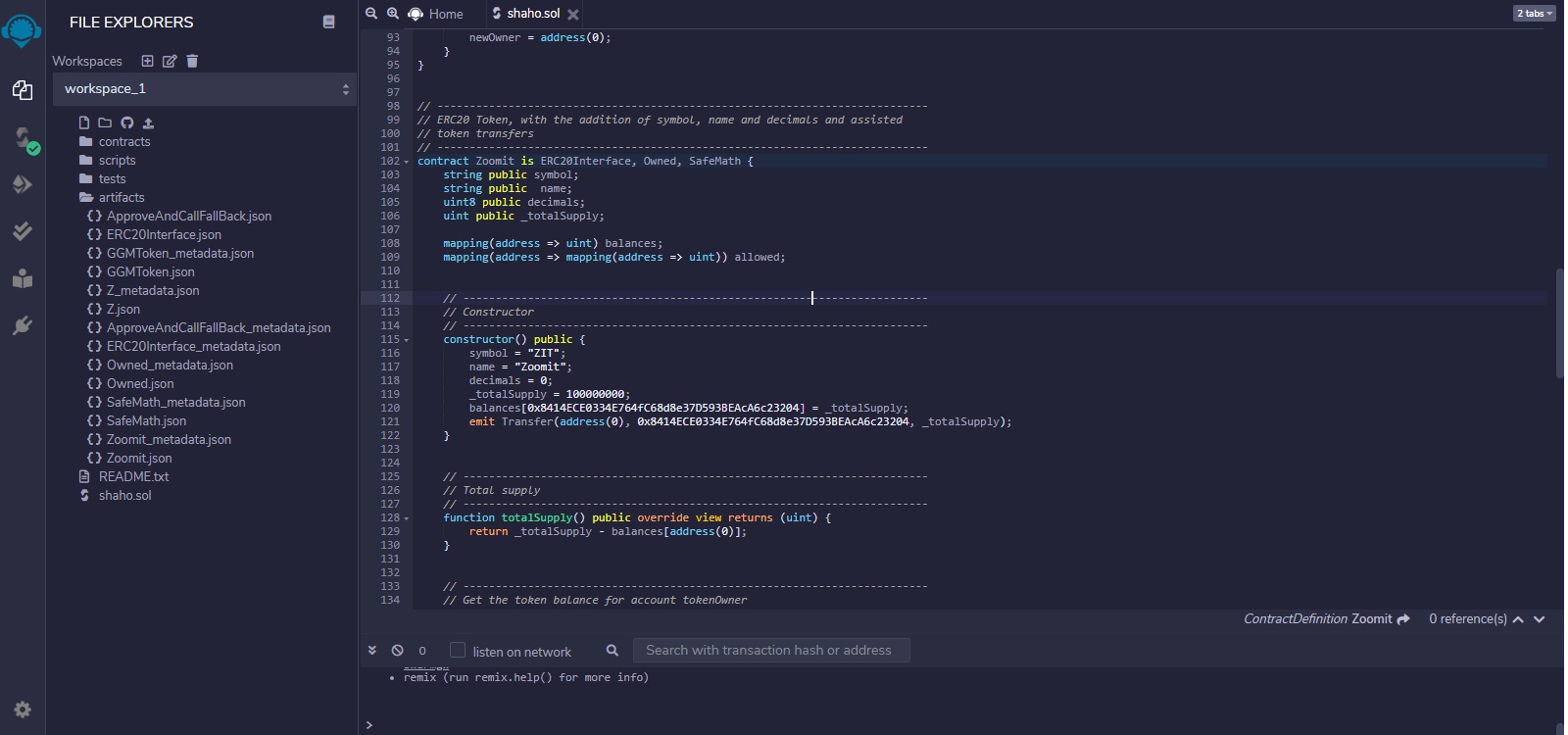Screen dimensions: 1568x735
Task: Click create workspace plus icon
Action: coord(147,61)
